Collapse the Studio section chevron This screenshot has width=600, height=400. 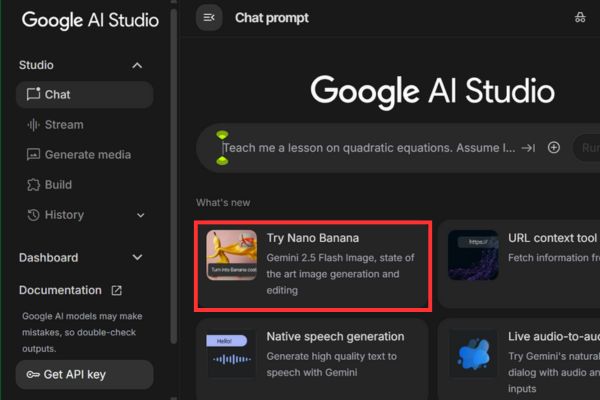tap(137, 65)
